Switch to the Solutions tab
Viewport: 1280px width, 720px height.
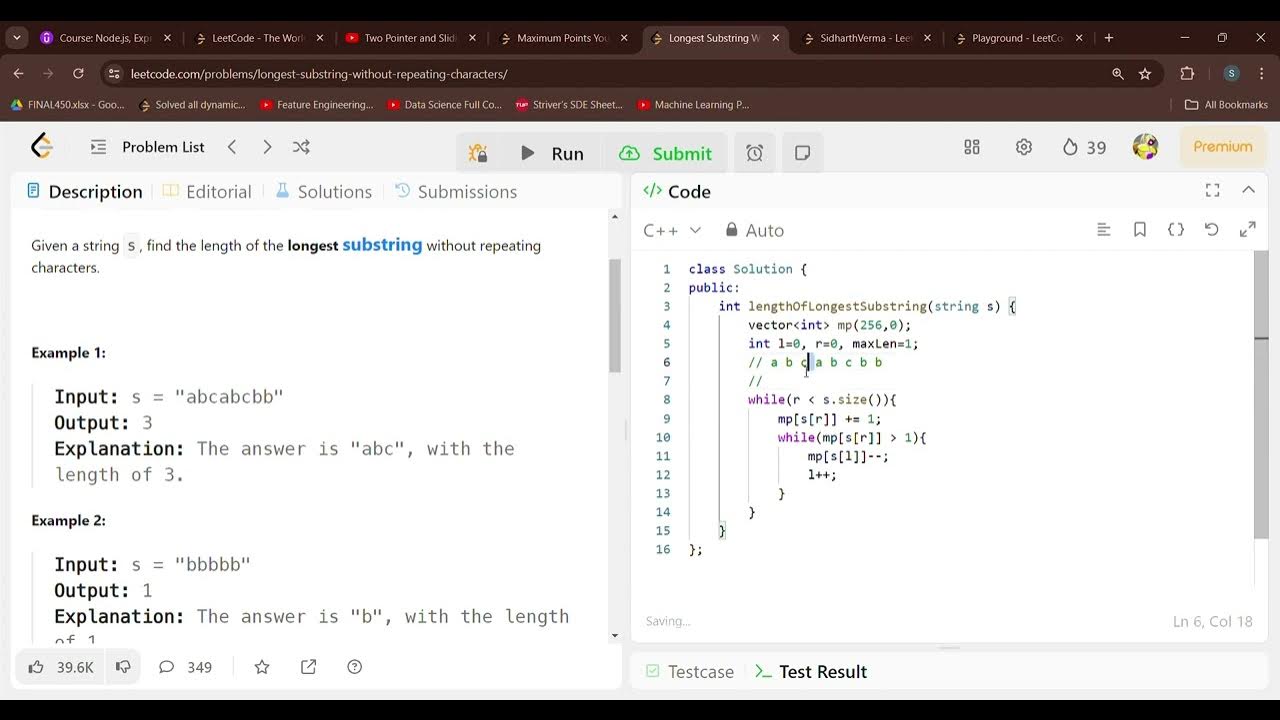[x=323, y=191]
